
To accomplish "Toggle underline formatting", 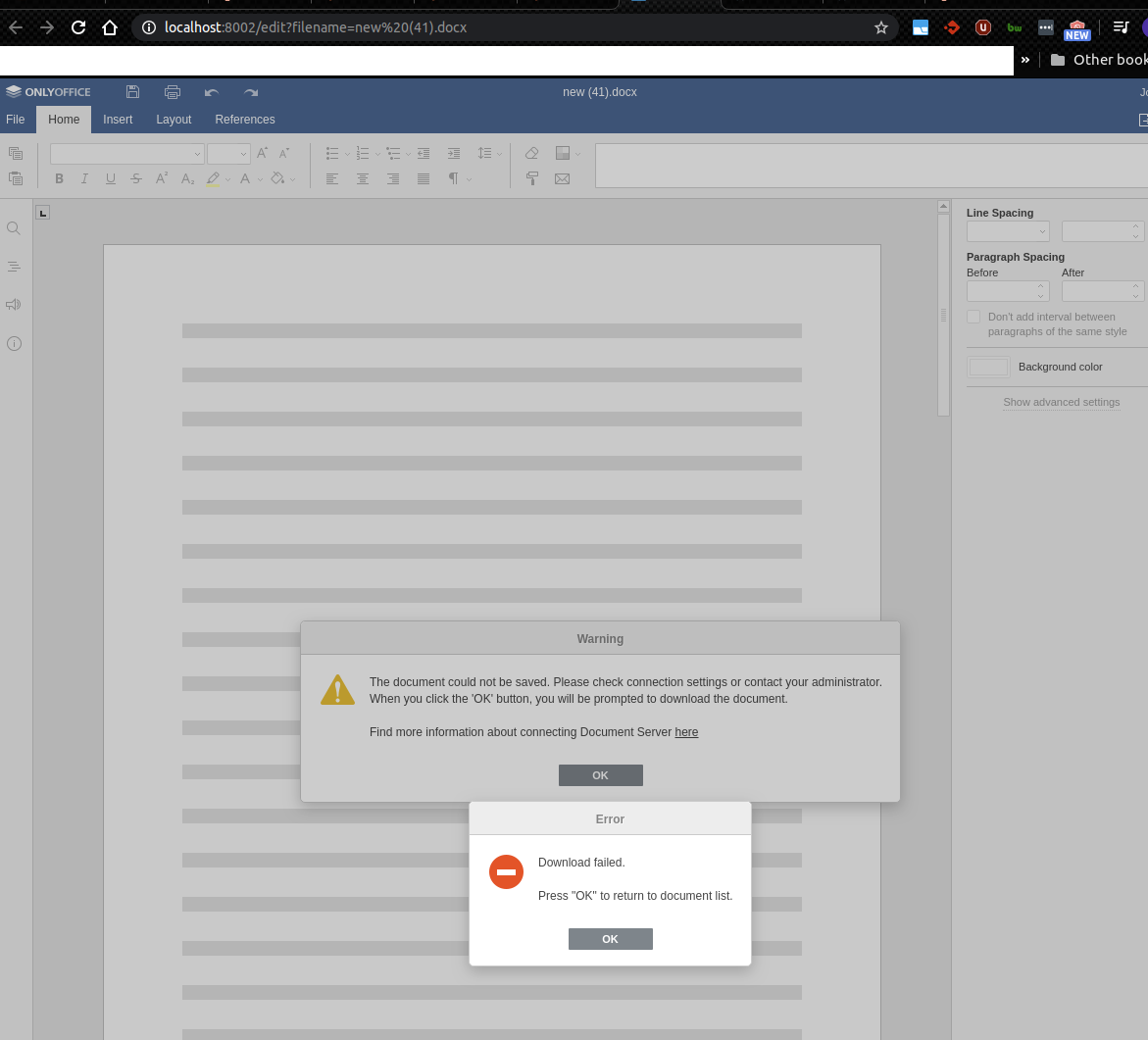I will click(110, 178).
